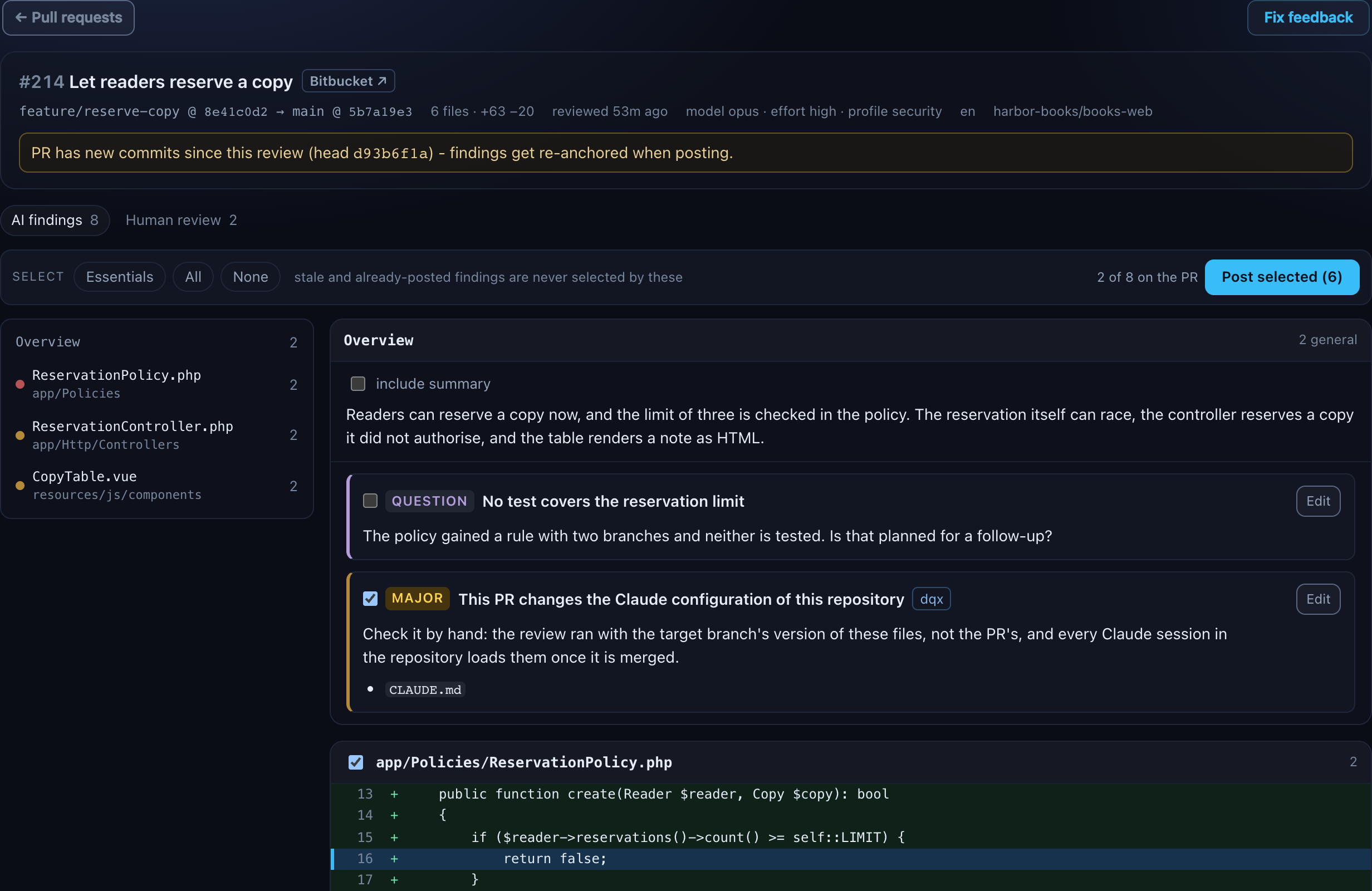
Task: Click the orange dot beside ReservationController.php
Action: coord(19,435)
